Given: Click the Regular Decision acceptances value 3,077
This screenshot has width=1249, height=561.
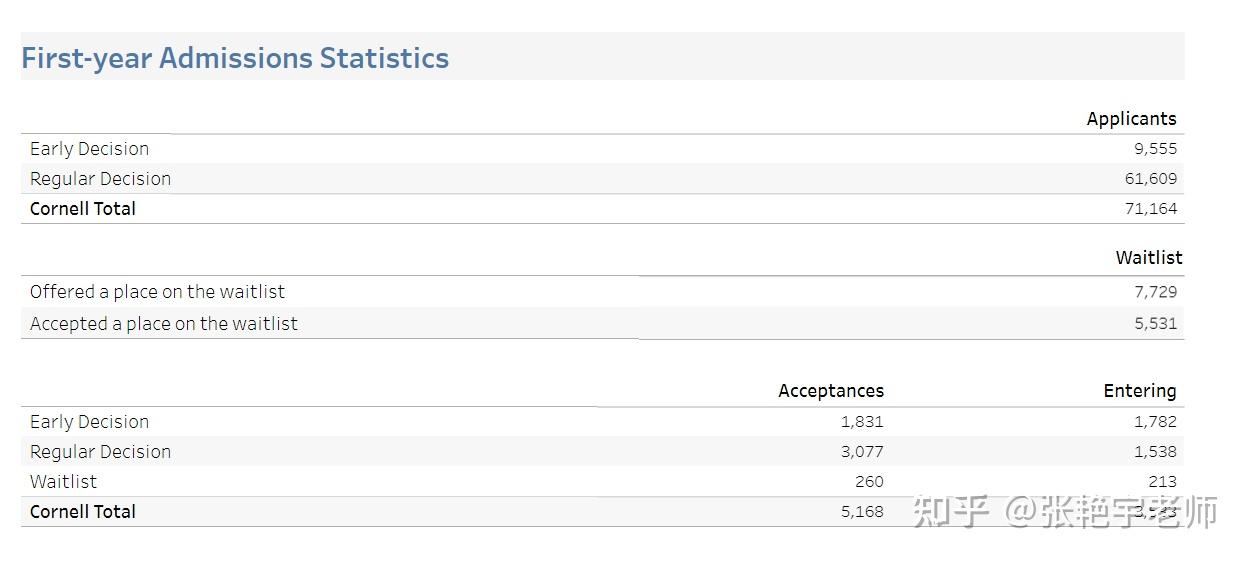Looking at the screenshot, I should pyautogui.click(x=861, y=451).
